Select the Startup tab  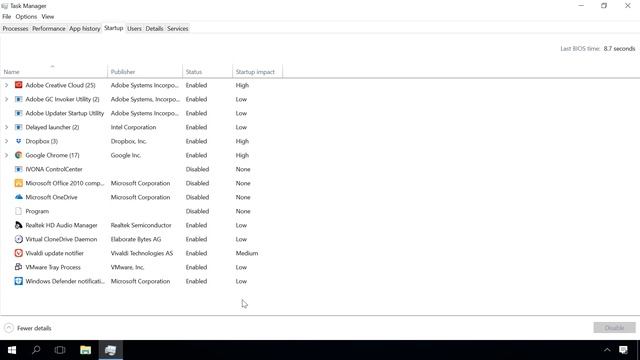[113, 28]
